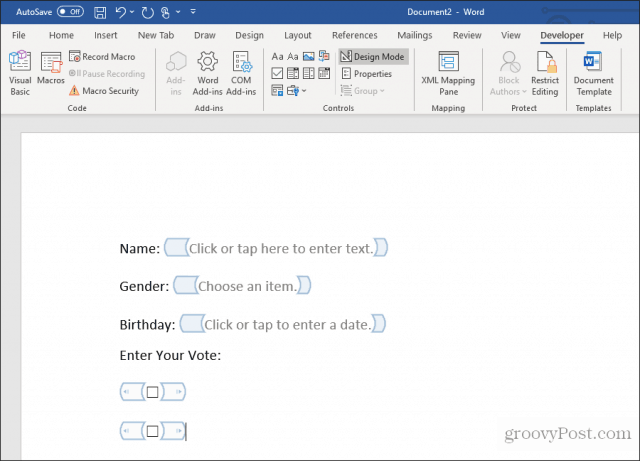
Task: Toggle Design Mode off
Action: coord(373,56)
